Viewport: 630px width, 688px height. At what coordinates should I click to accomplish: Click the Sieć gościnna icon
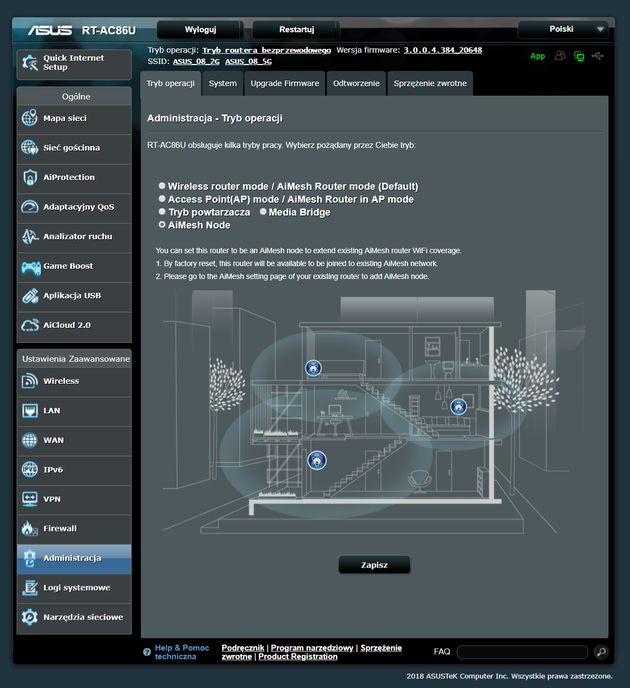(x=29, y=147)
